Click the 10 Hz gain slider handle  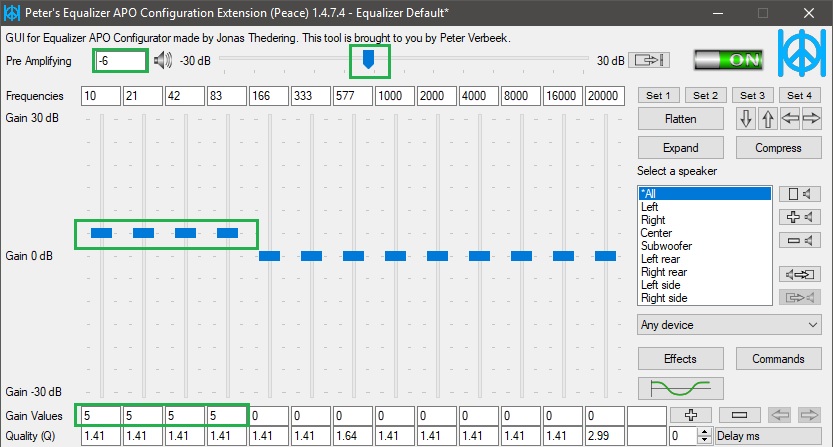101,233
